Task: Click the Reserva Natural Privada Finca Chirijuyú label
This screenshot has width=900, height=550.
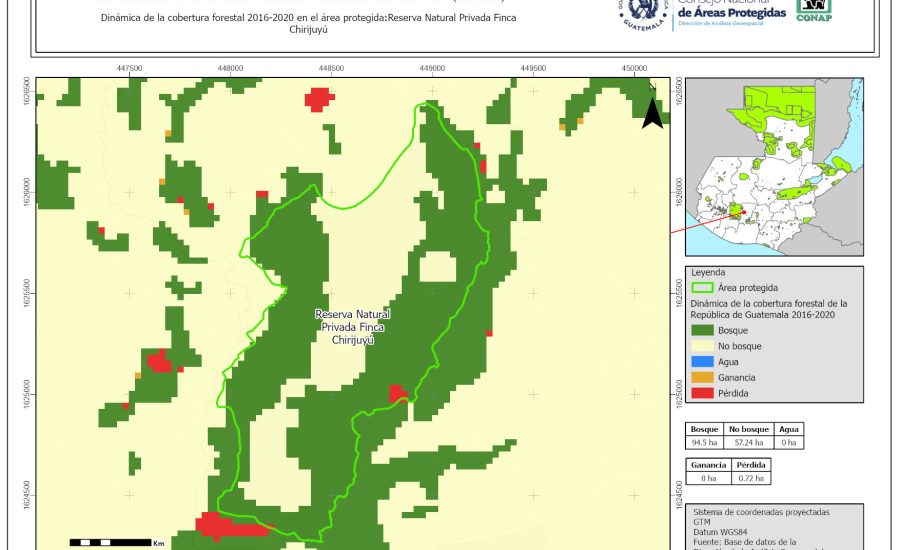Action: [344, 327]
